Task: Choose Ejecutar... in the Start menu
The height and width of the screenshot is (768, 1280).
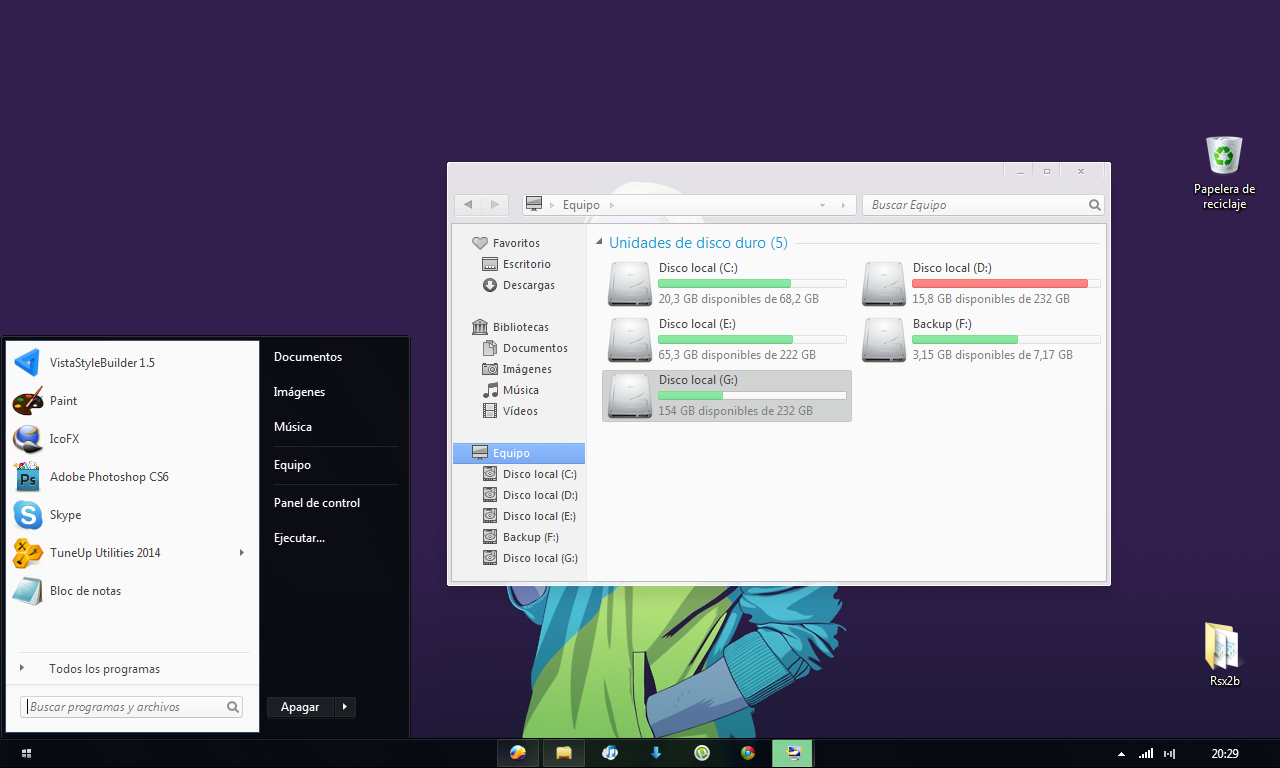Action: 300,538
